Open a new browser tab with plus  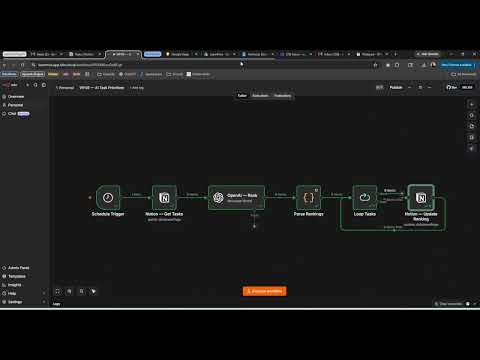pos(396,54)
